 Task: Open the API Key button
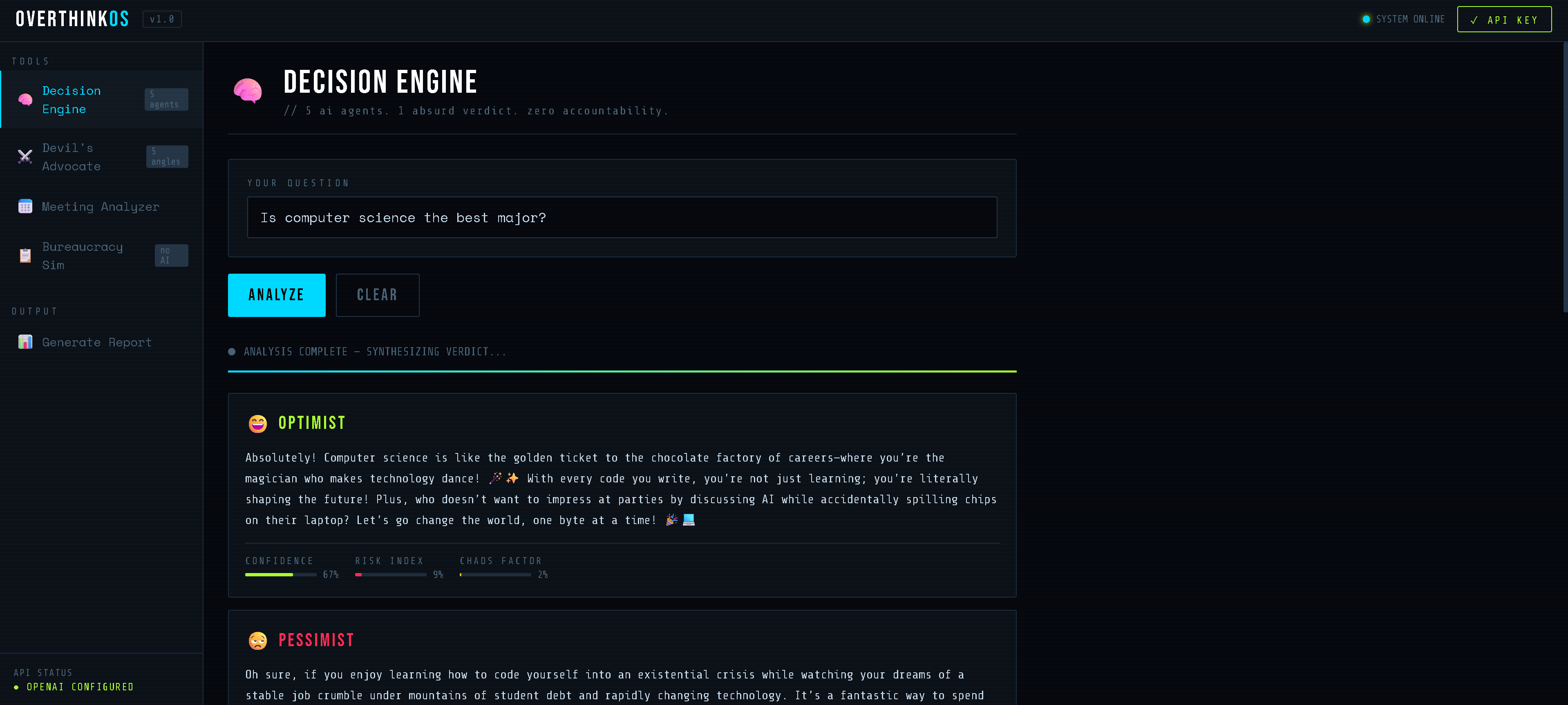1504,20
